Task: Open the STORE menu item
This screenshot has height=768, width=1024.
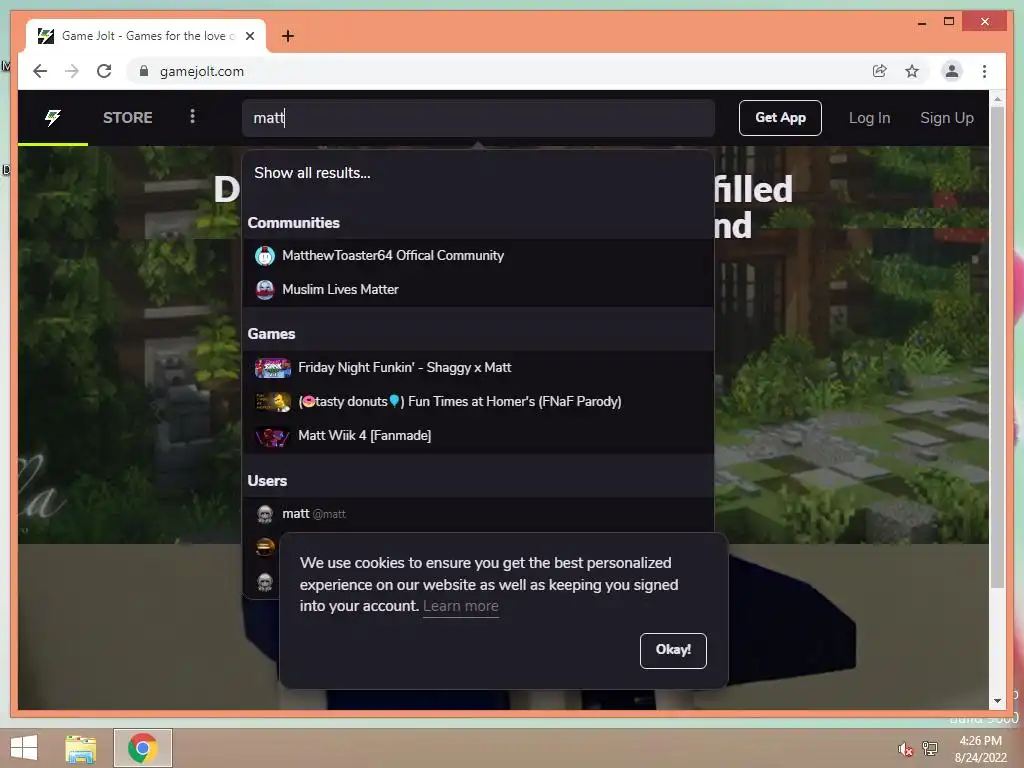Action: pyautogui.click(x=127, y=118)
